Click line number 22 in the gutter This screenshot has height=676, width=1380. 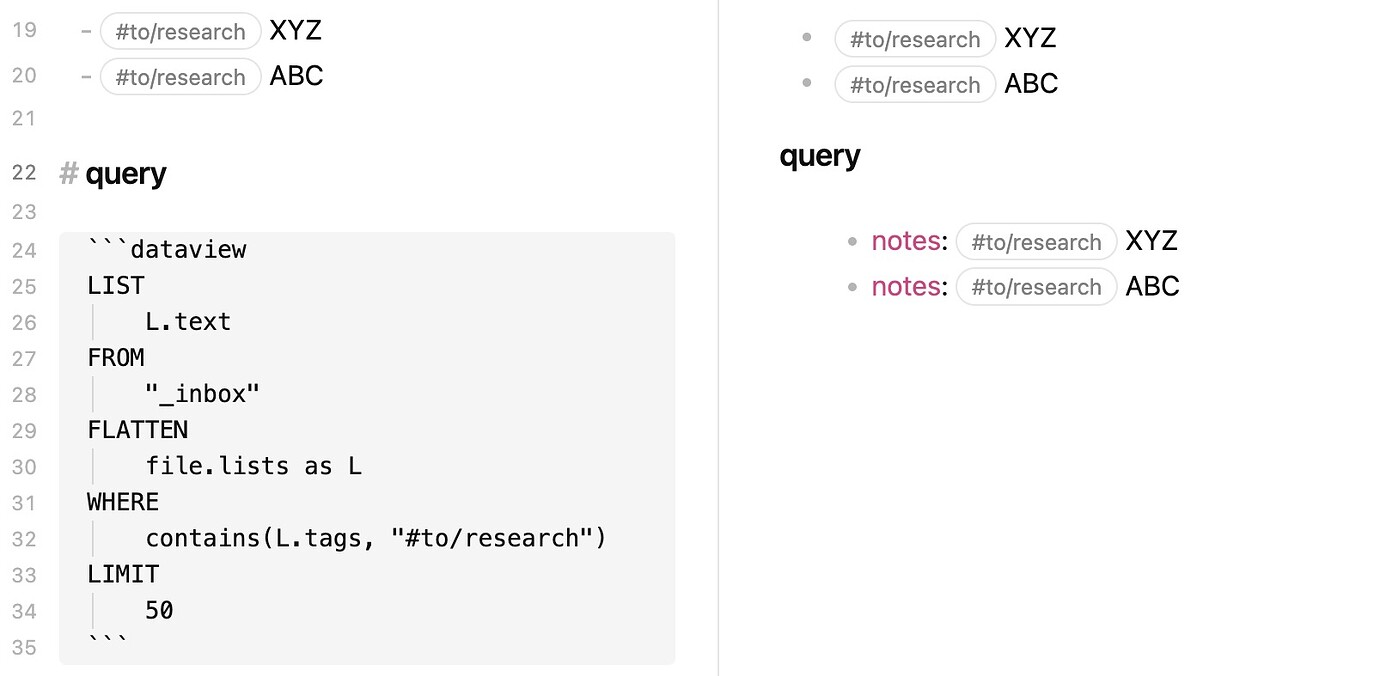[x=24, y=173]
